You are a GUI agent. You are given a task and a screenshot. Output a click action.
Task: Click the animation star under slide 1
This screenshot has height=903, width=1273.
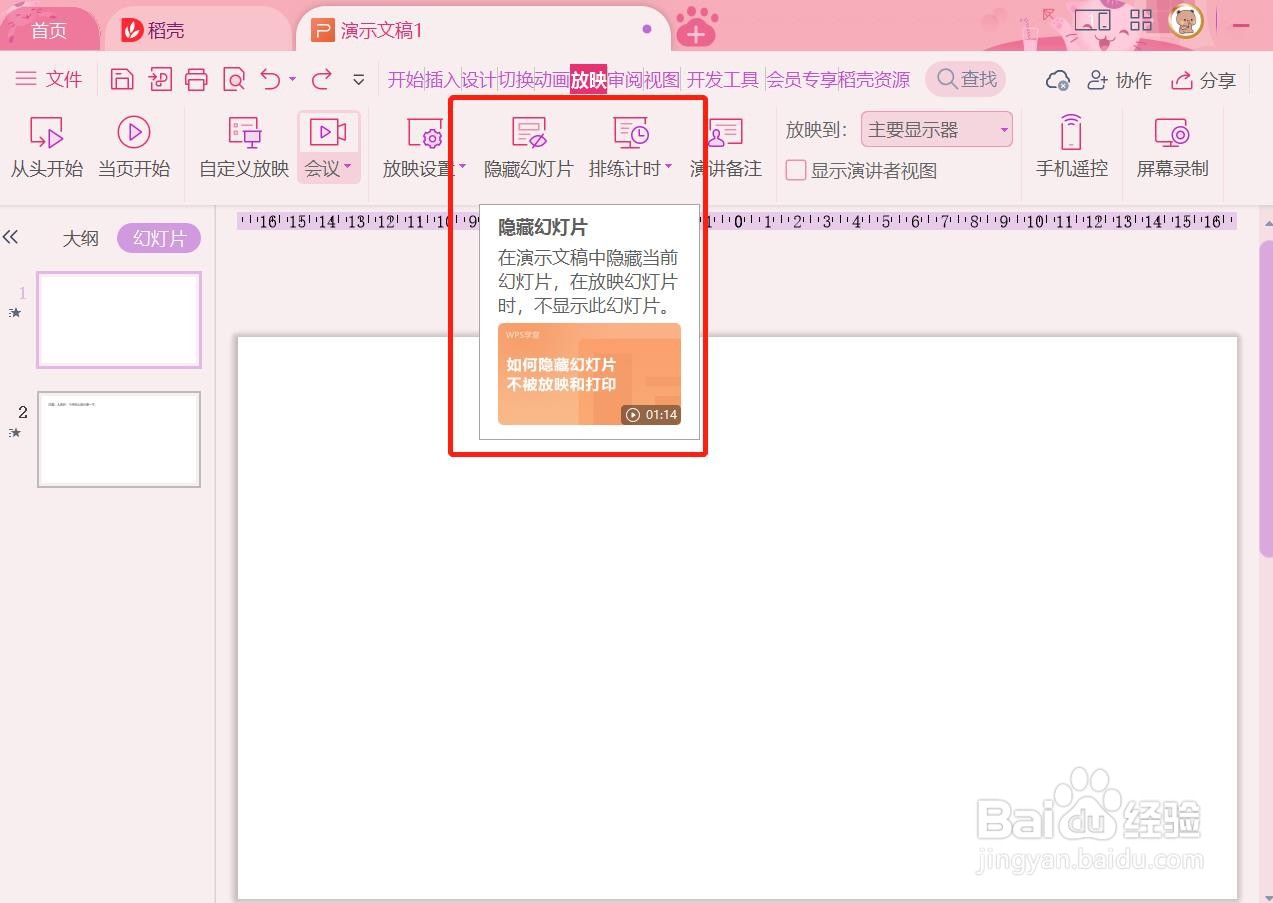pos(14,313)
